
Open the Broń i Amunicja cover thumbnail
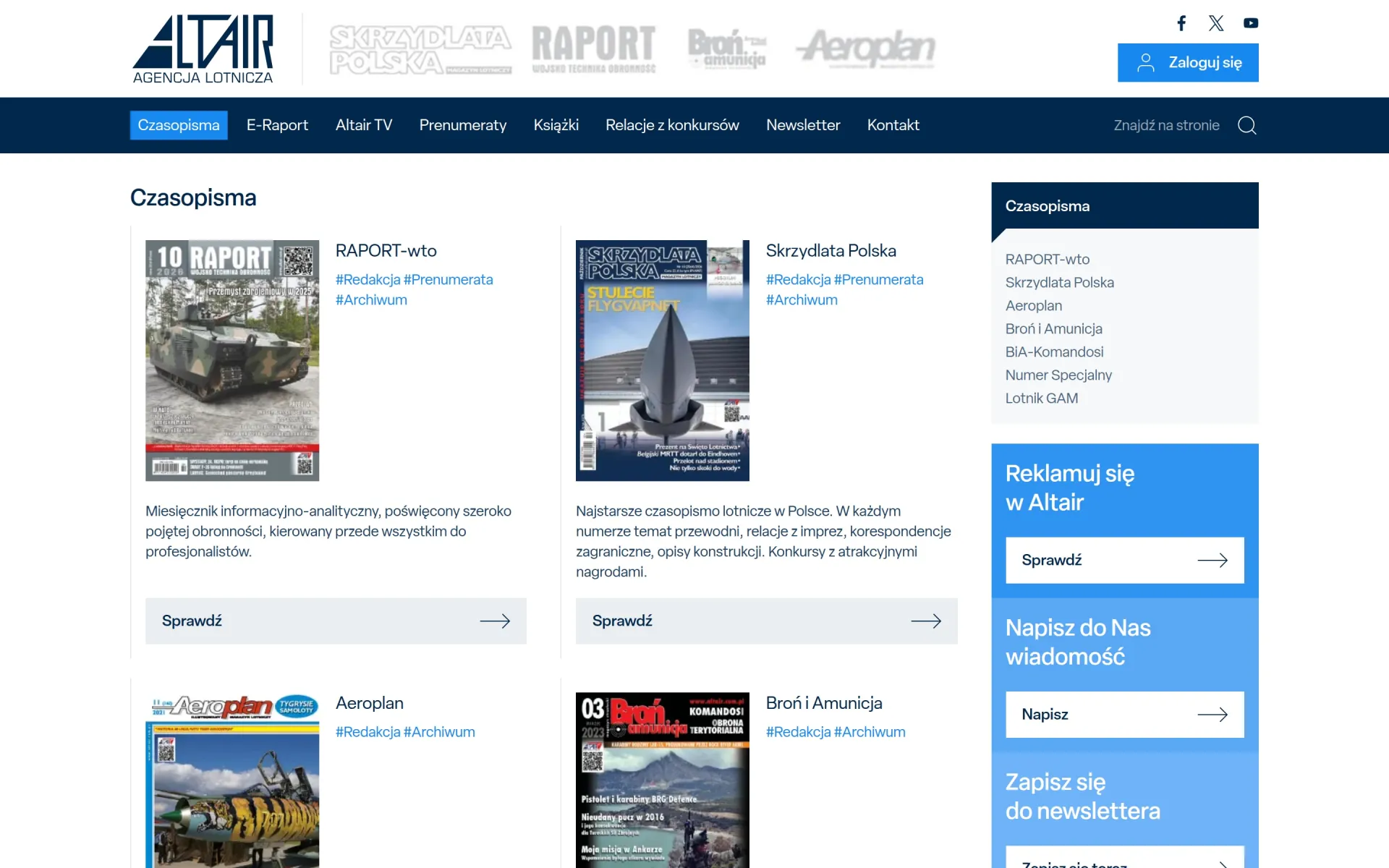pos(663,780)
